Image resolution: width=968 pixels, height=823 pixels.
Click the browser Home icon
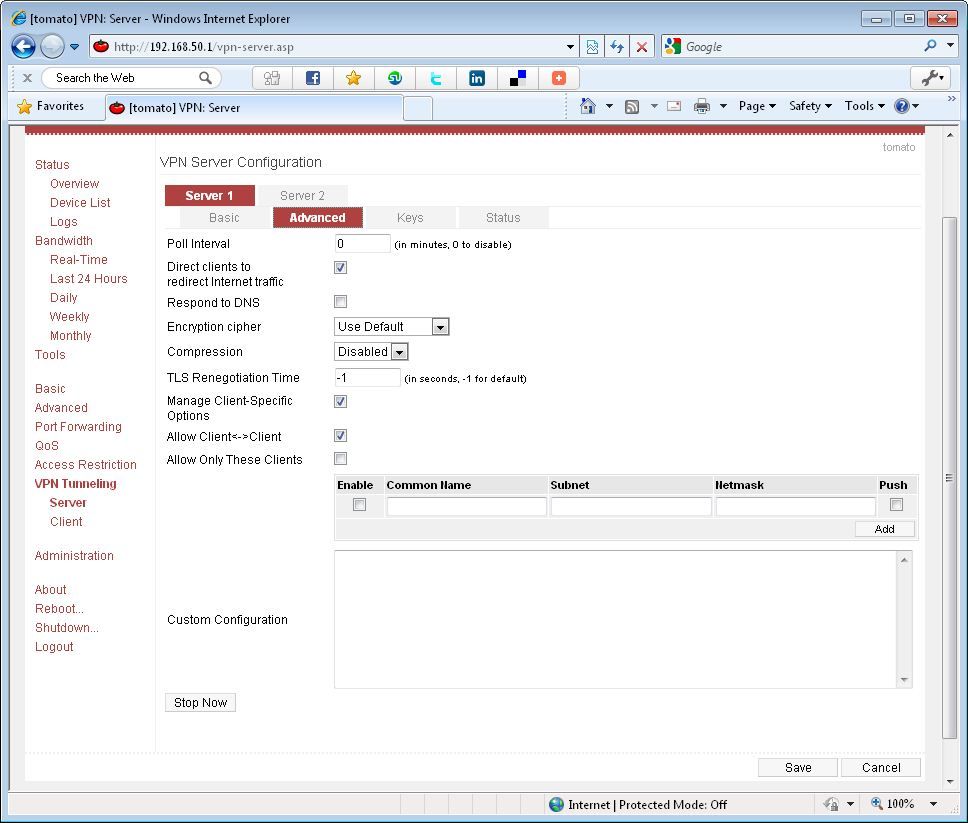point(588,106)
